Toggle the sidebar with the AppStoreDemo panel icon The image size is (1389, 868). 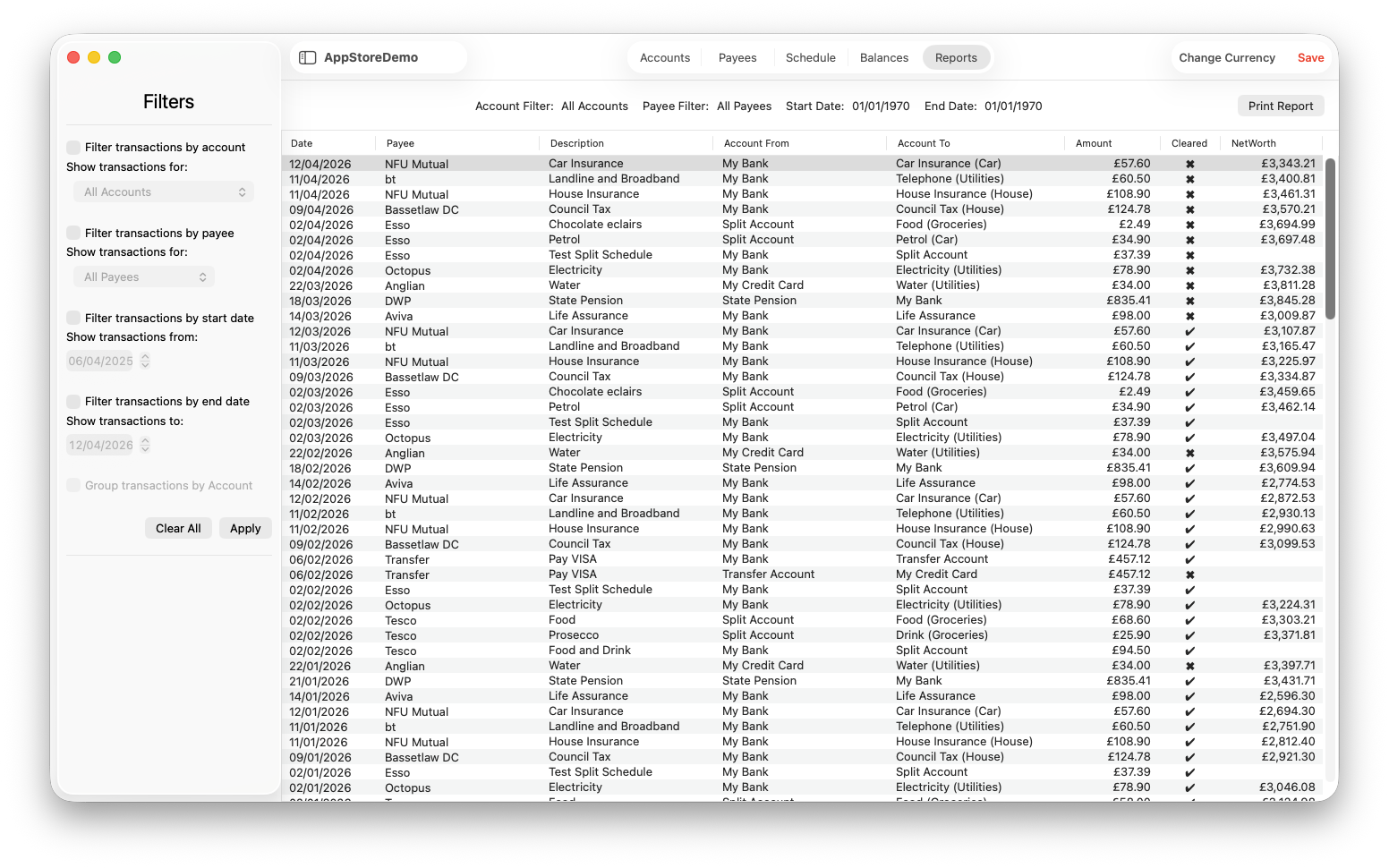point(308,57)
